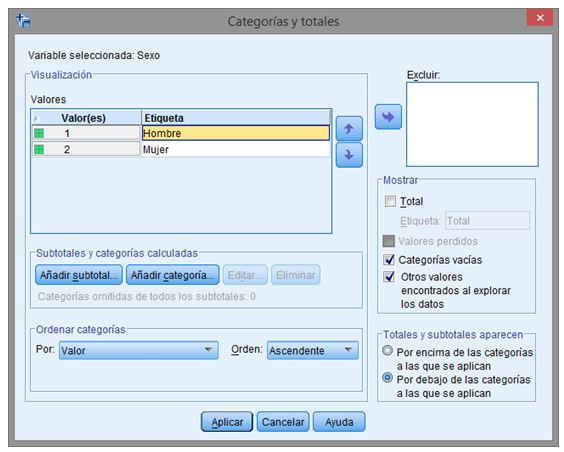
Task: Click the dialog's title bar table icon
Action: 24,20
